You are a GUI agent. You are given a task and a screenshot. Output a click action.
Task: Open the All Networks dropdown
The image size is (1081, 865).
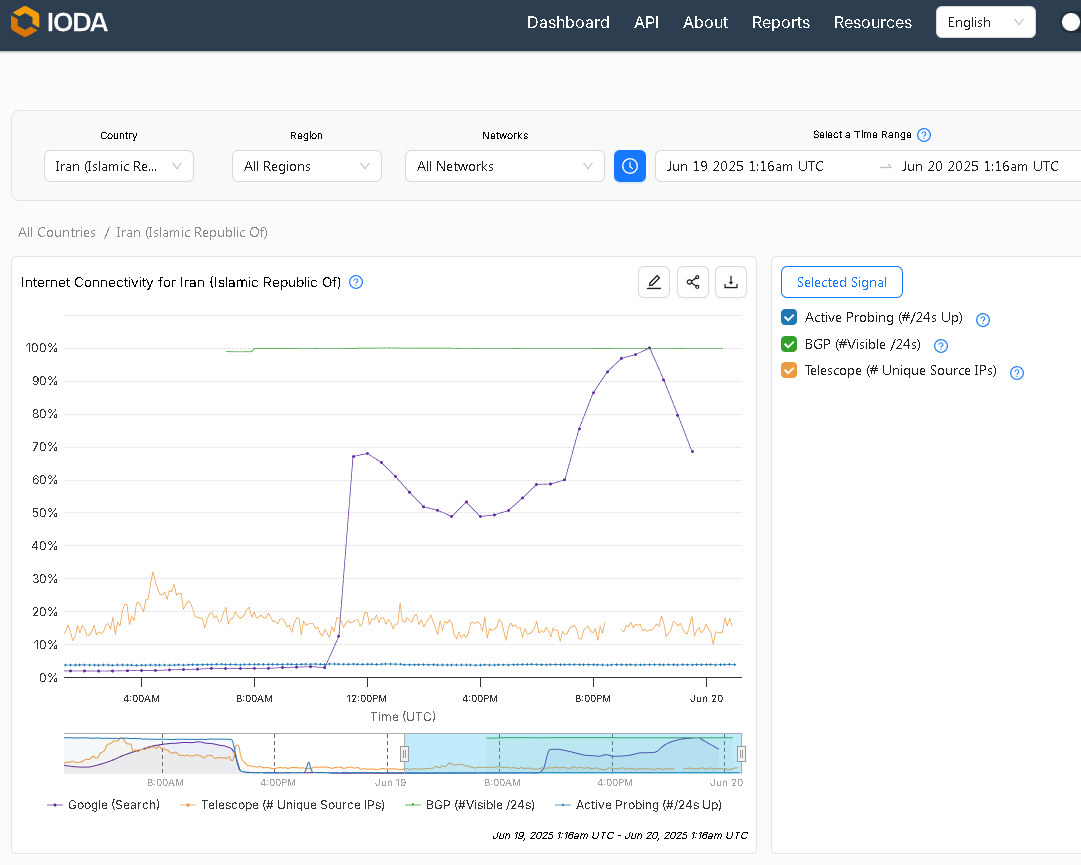[505, 166]
